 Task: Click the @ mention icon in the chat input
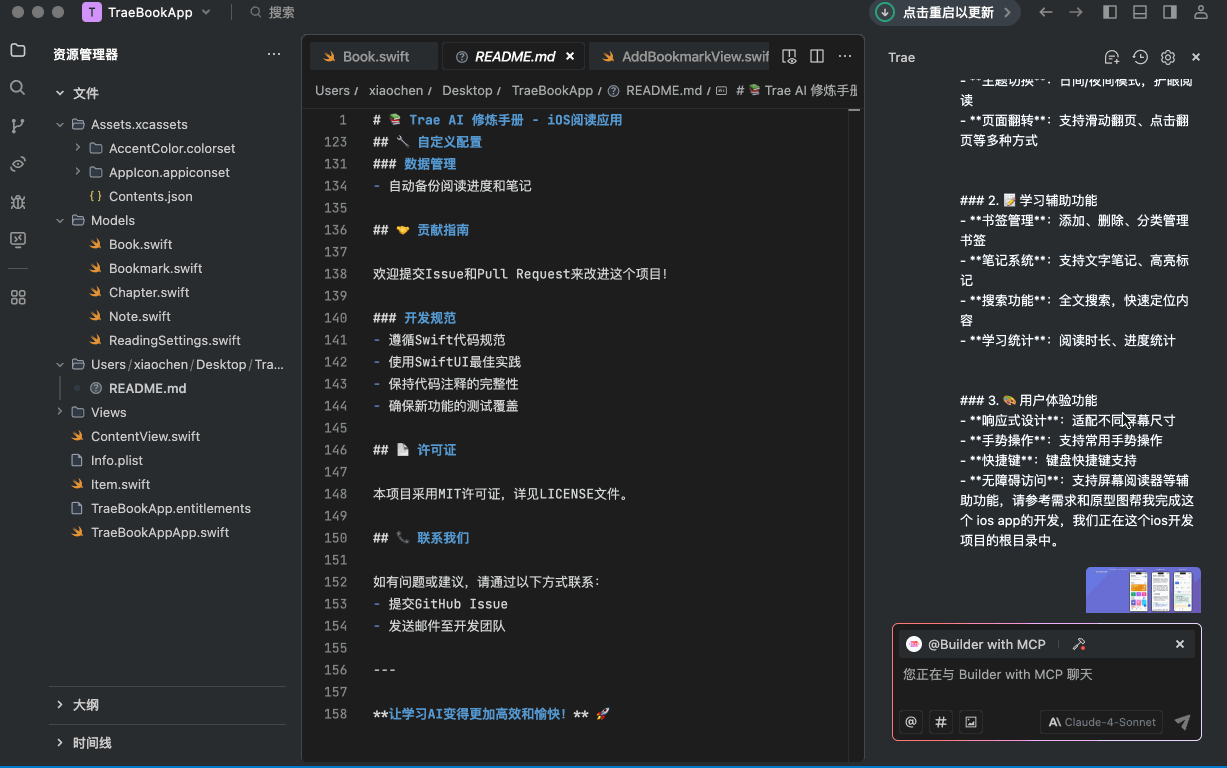coord(910,721)
